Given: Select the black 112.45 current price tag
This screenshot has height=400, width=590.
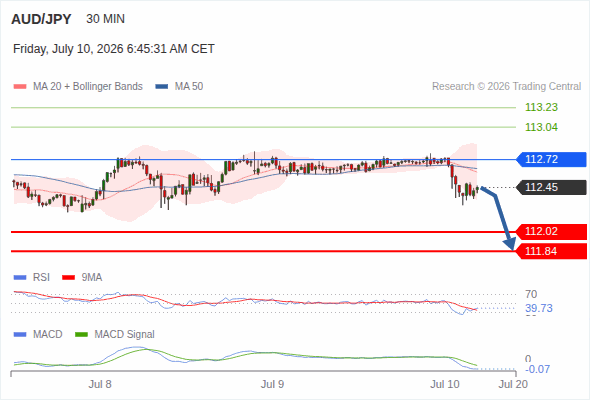Looking at the screenshot, I should (x=551, y=187).
